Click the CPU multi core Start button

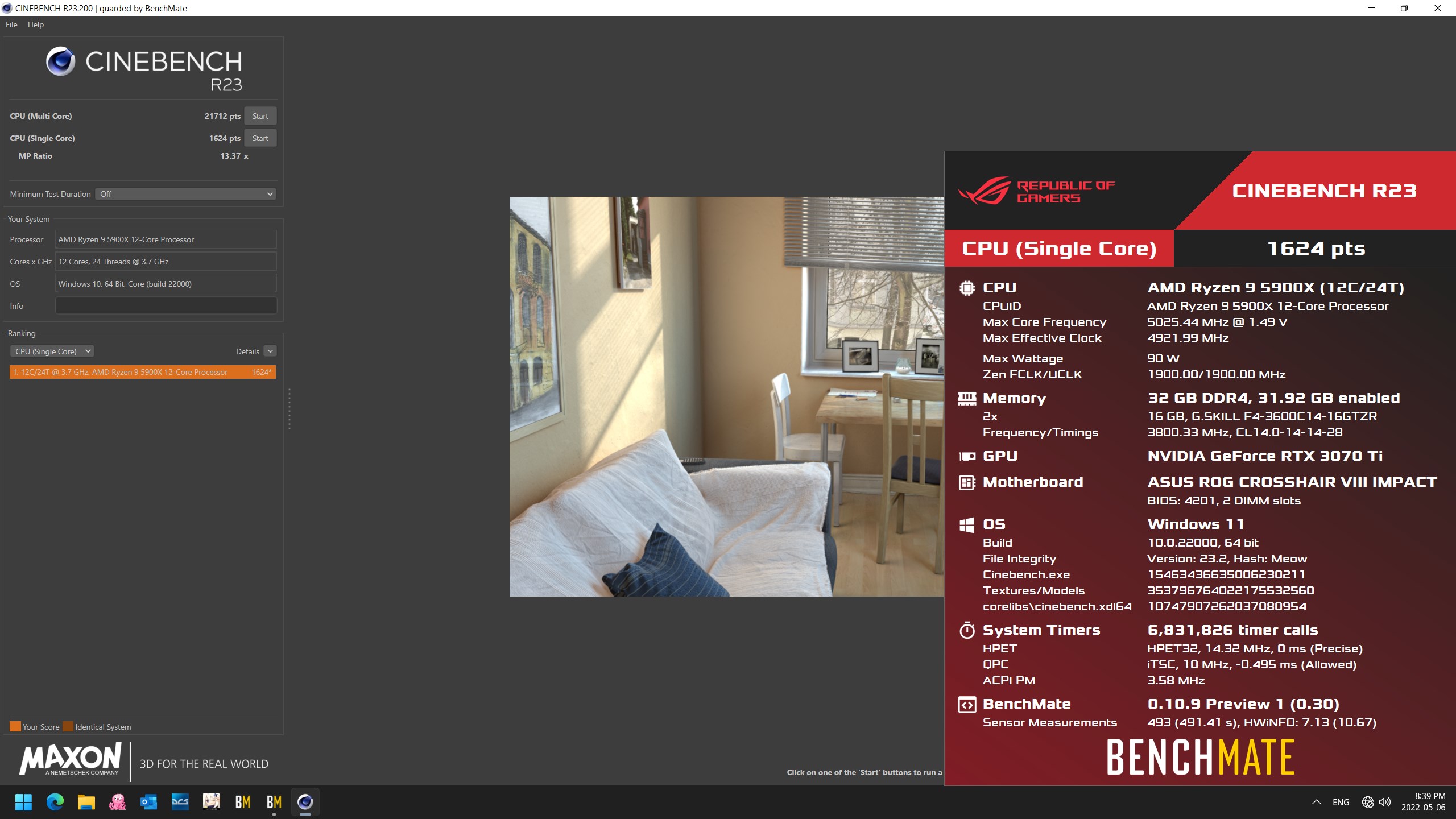coord(260,116)
